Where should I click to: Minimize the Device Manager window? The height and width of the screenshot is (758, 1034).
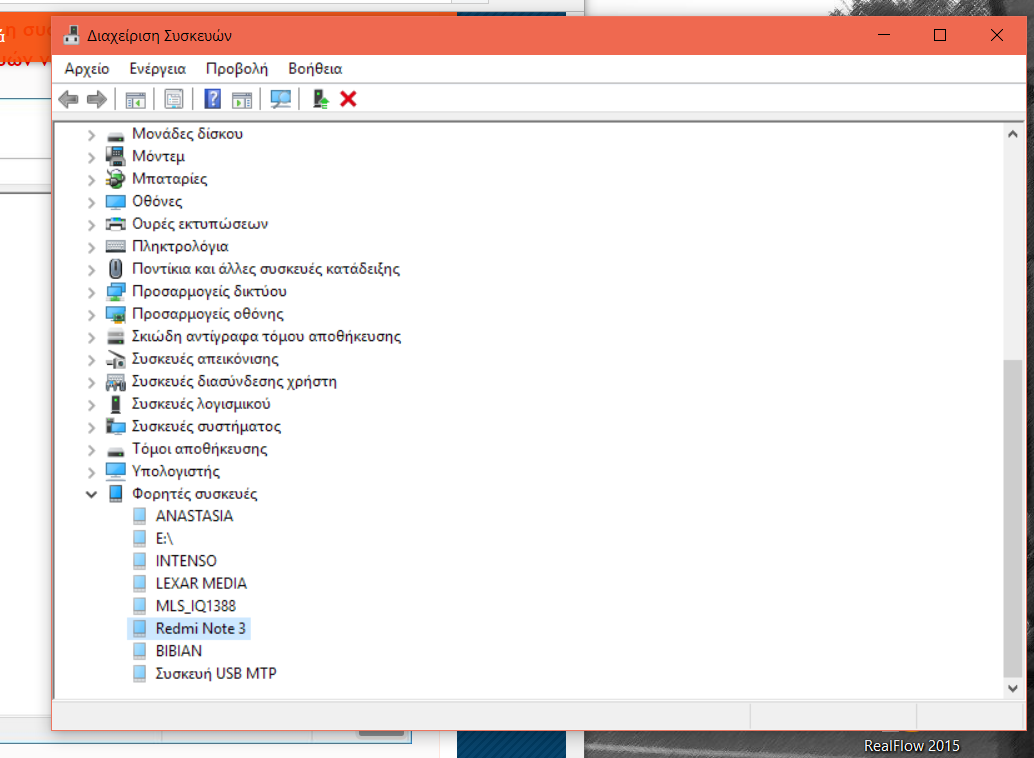point(884,35)
